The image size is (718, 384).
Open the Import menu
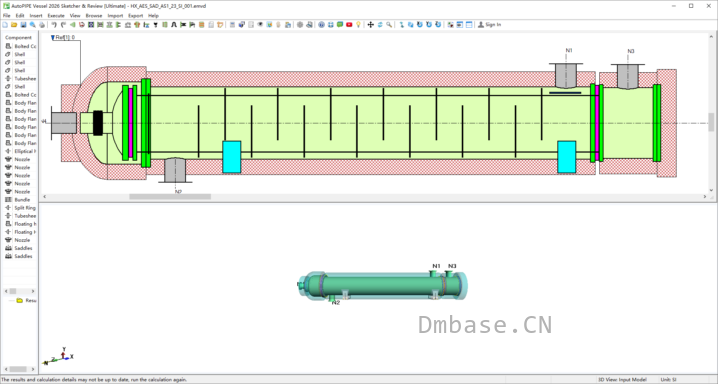(115, 16)
